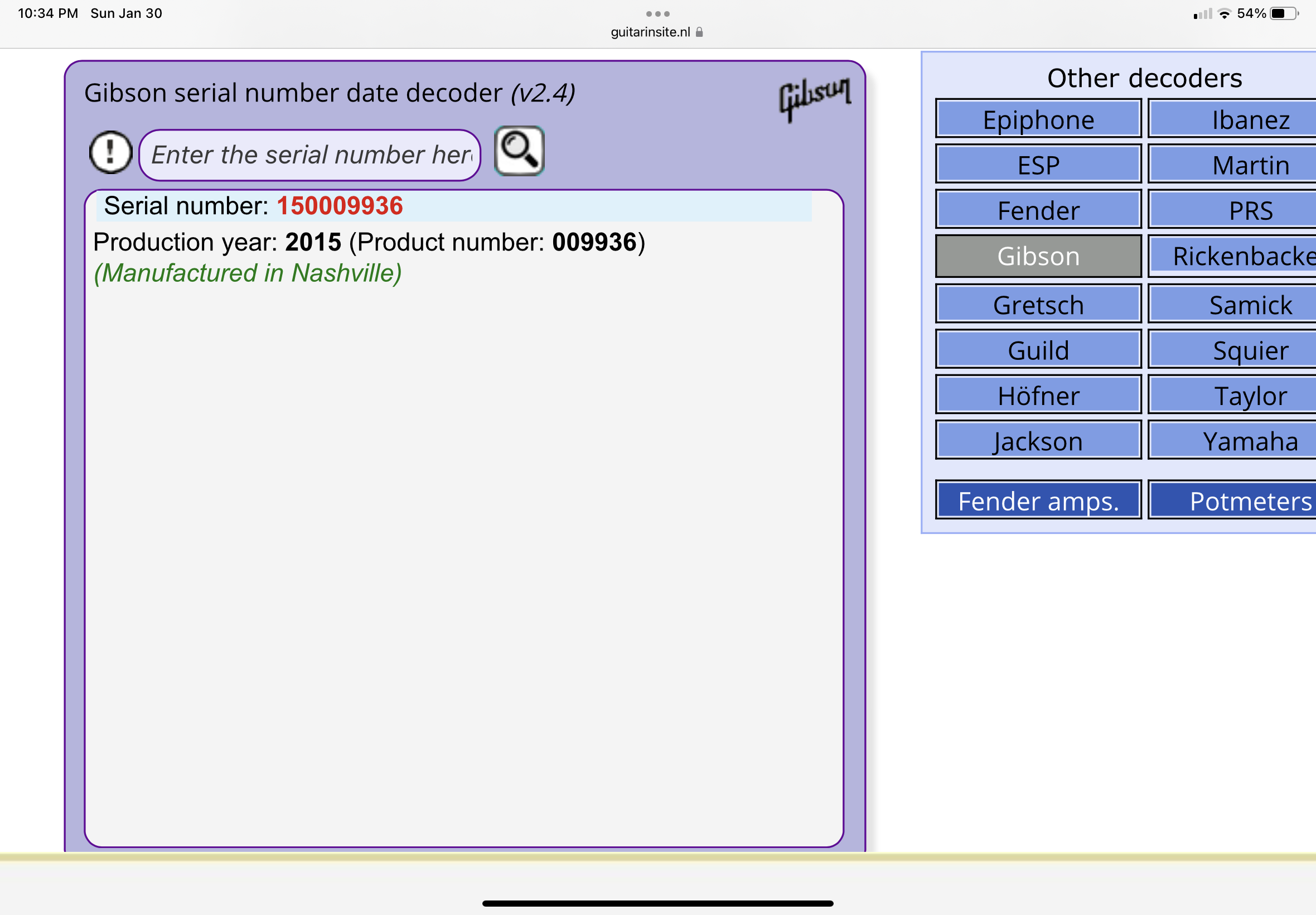Tap the battery indicator in the status bar
1316x915 pixels.
1284,13
